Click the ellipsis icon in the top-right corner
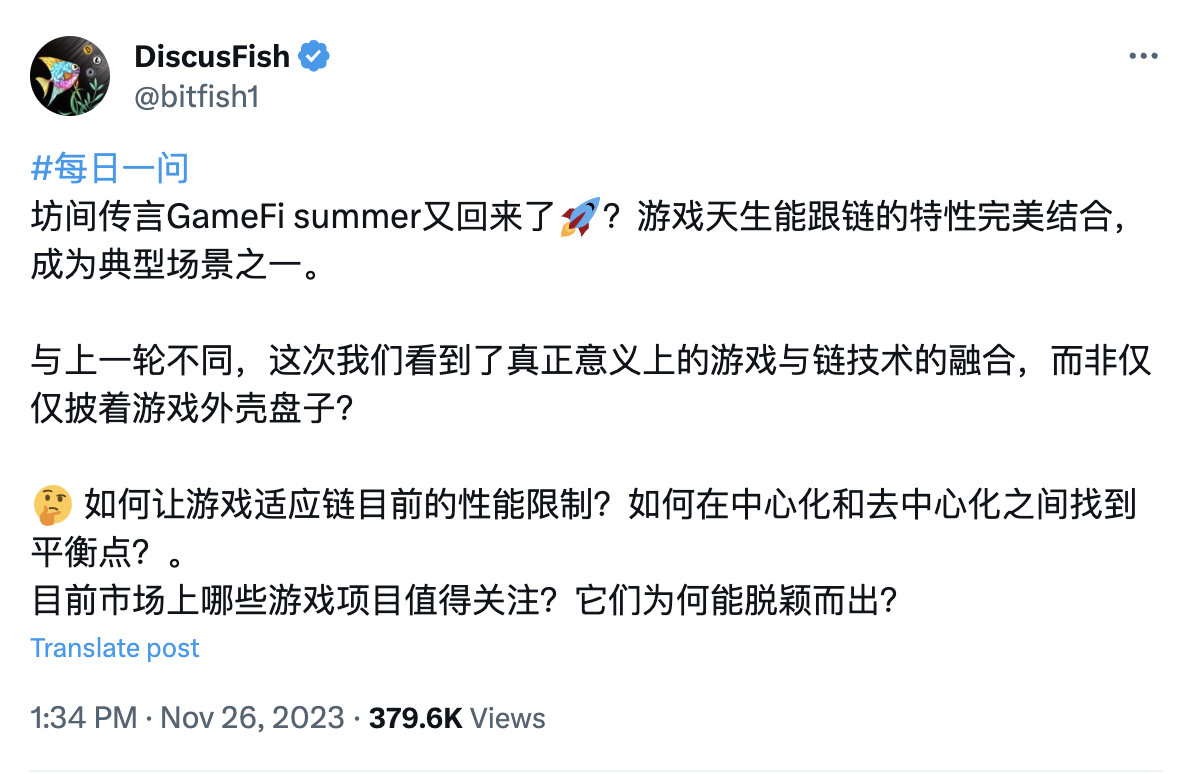 [x=1143, y=57]
